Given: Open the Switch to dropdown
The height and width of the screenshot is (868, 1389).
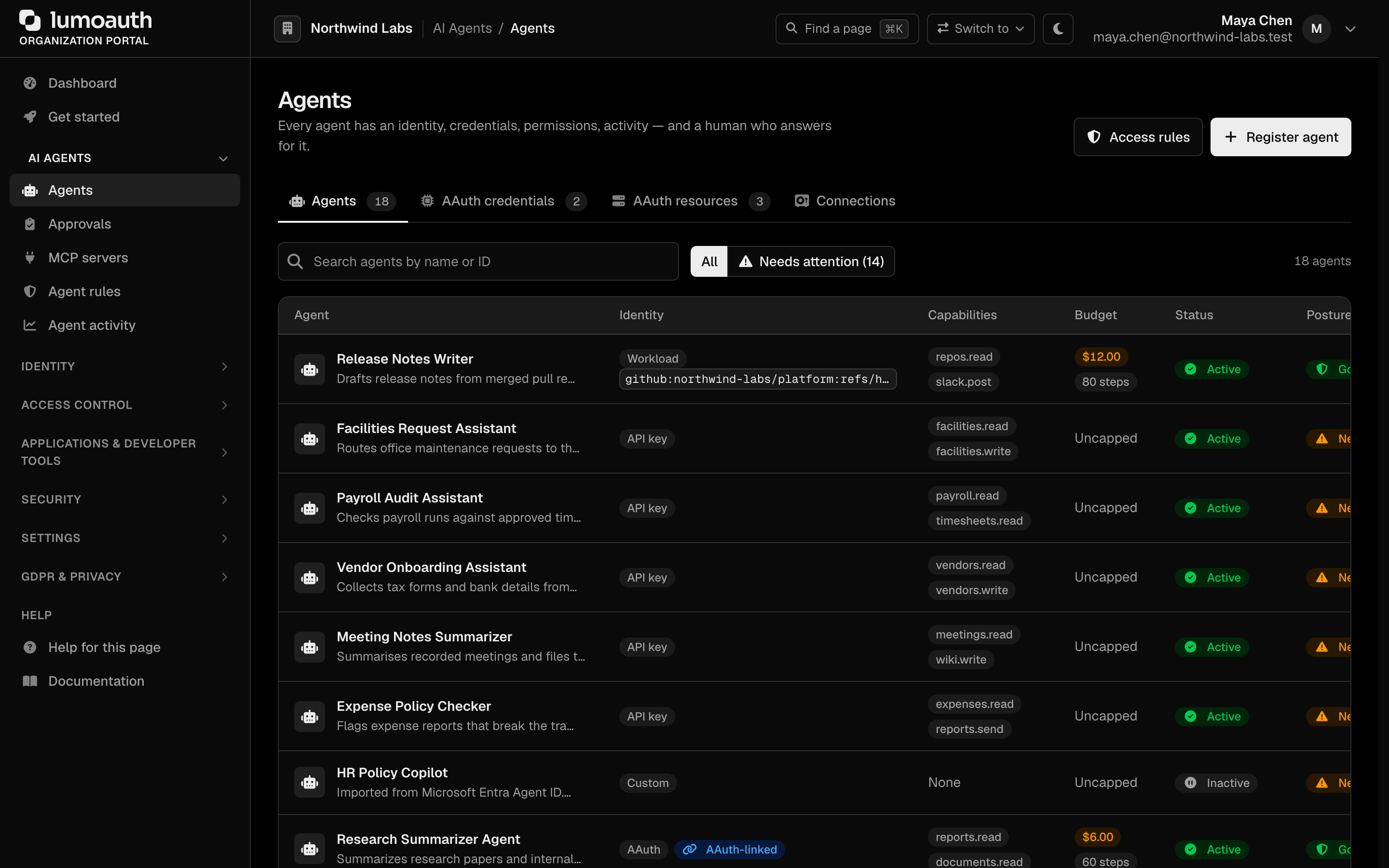Looking at the screenshot, I should pyautogui.click(x=980, y=29).
